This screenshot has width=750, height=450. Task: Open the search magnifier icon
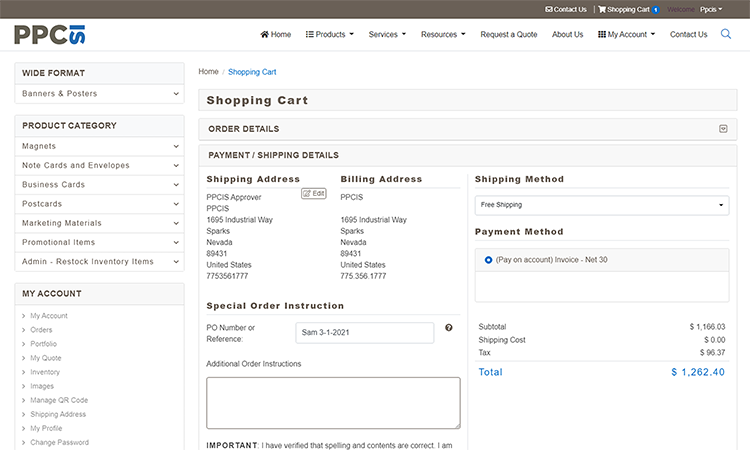[x=726, y=34]
